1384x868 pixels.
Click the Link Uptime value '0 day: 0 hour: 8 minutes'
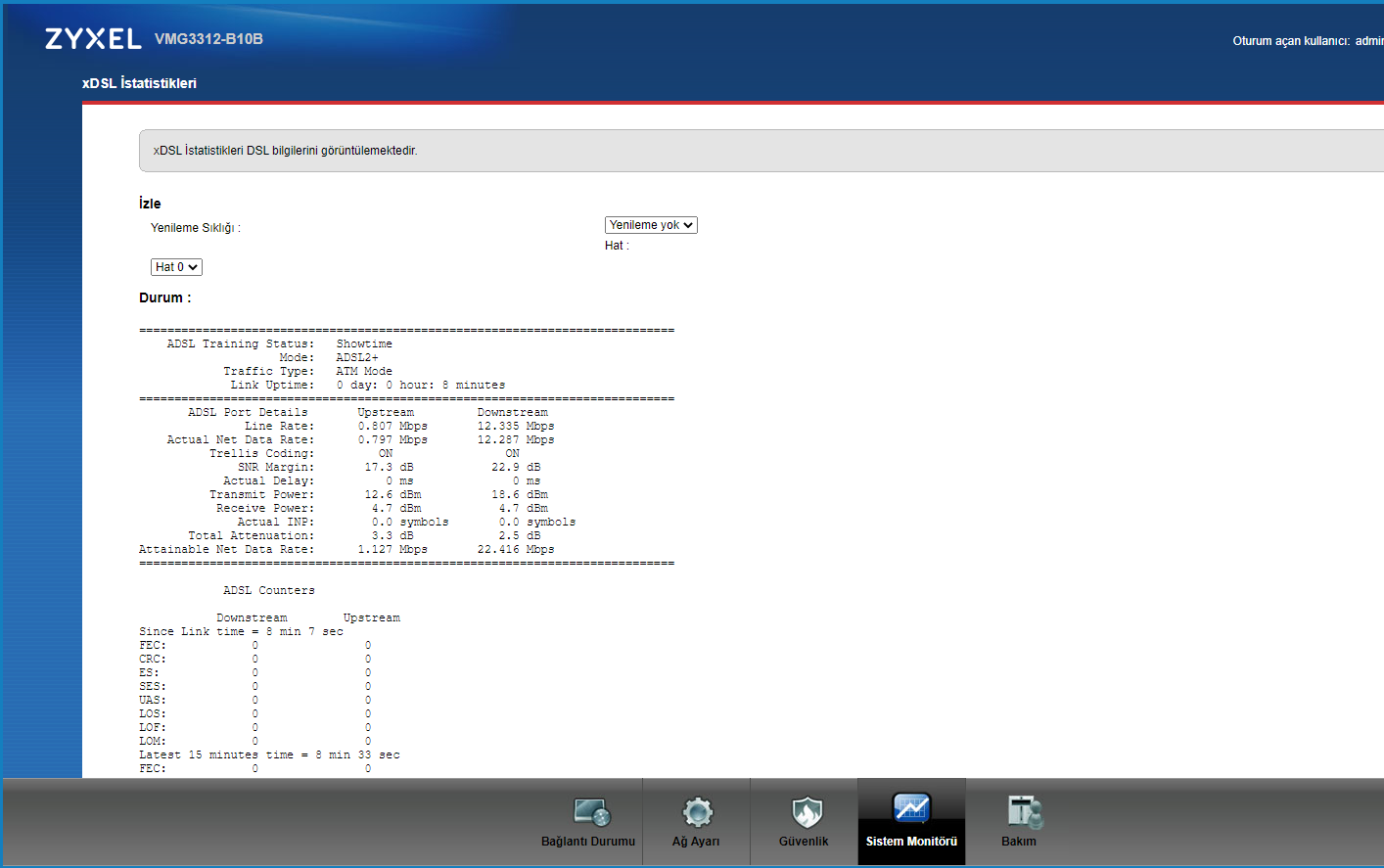421,386
